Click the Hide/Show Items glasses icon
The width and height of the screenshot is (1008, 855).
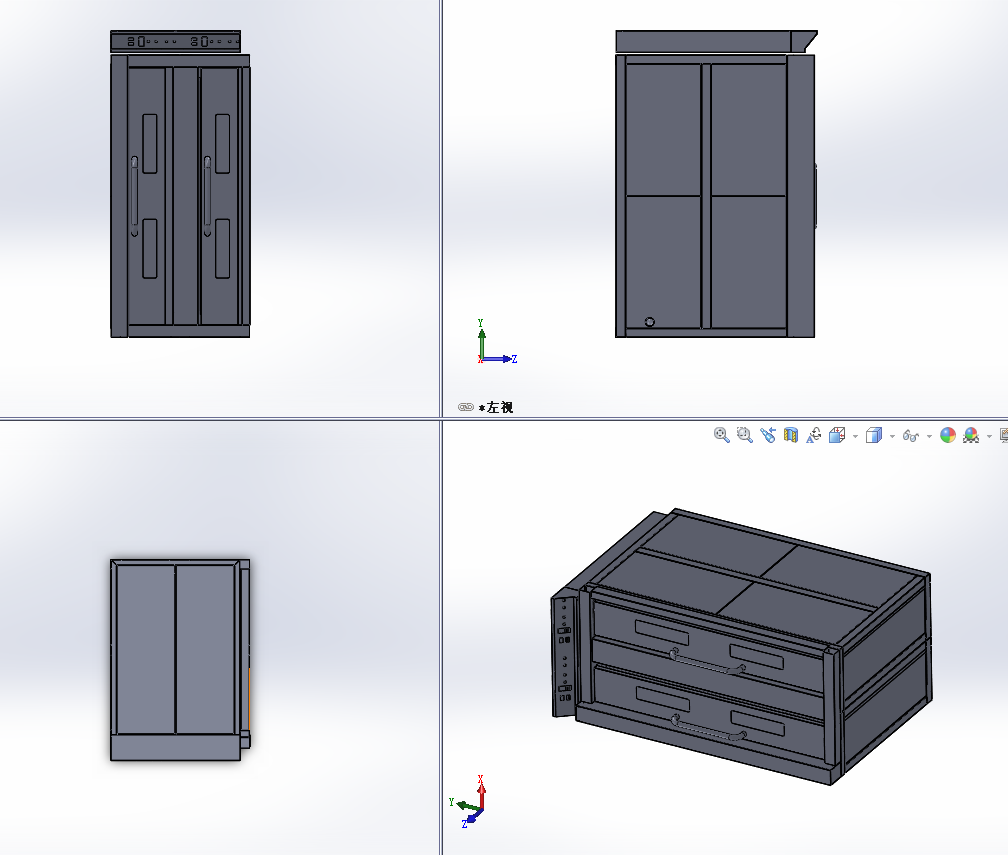(910, 436)
